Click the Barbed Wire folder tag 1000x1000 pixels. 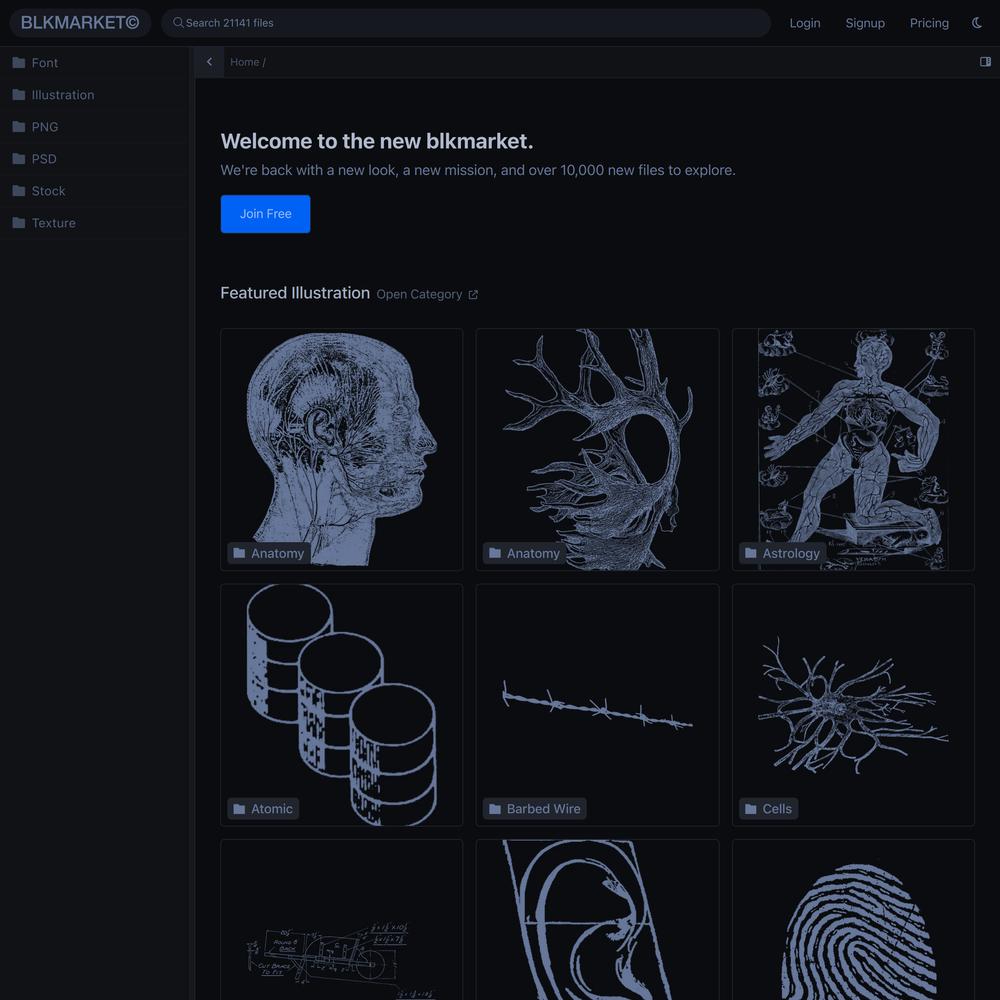pyautogui.click(x=534, y=809)
